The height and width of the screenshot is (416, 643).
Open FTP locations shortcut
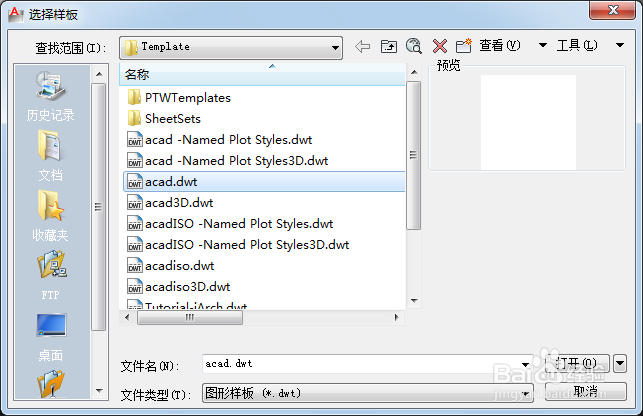pyautogui.click(x=50, y=276)
